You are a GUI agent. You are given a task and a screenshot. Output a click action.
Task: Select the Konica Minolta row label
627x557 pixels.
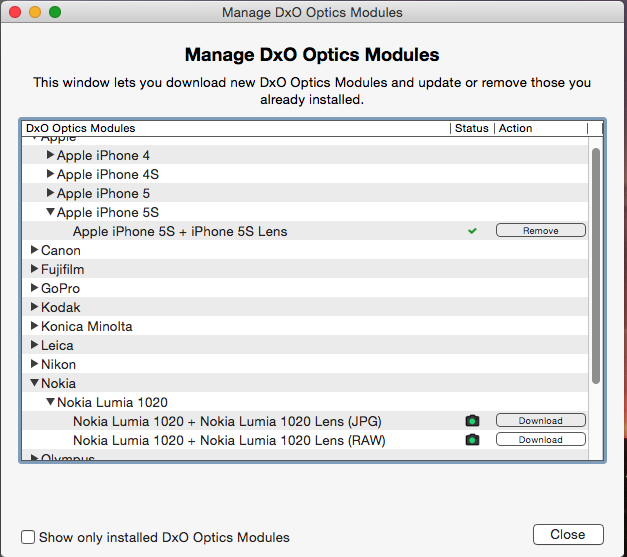coord(86,326)
